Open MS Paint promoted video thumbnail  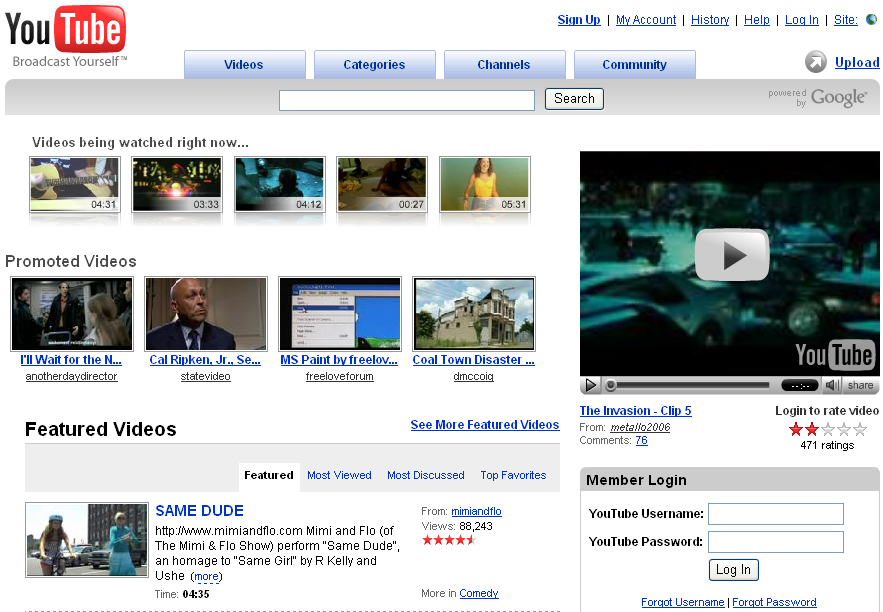(x=340, y=314)
